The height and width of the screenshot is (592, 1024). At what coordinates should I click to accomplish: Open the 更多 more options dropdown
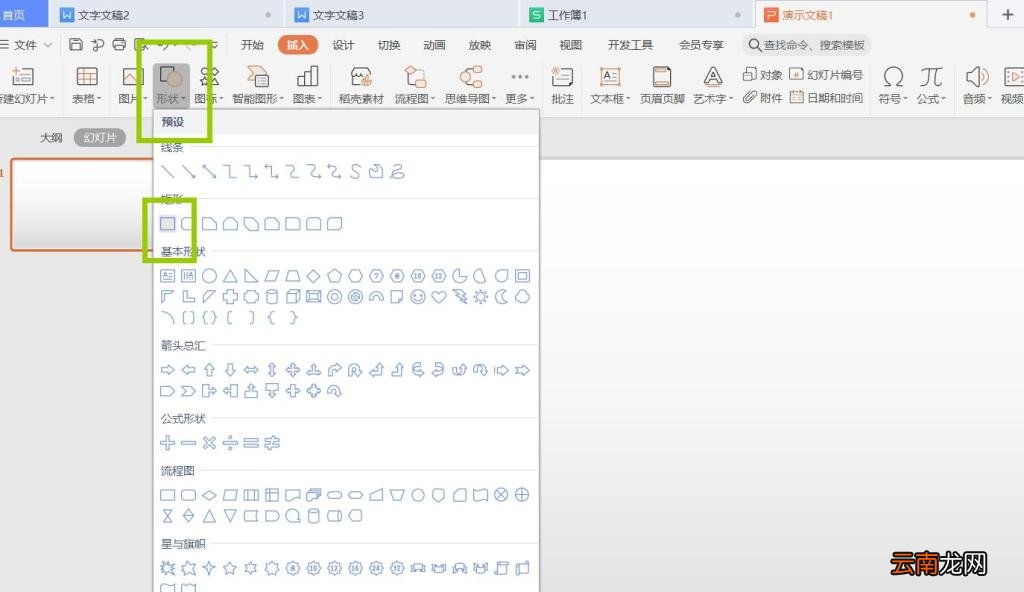(520, 85)
